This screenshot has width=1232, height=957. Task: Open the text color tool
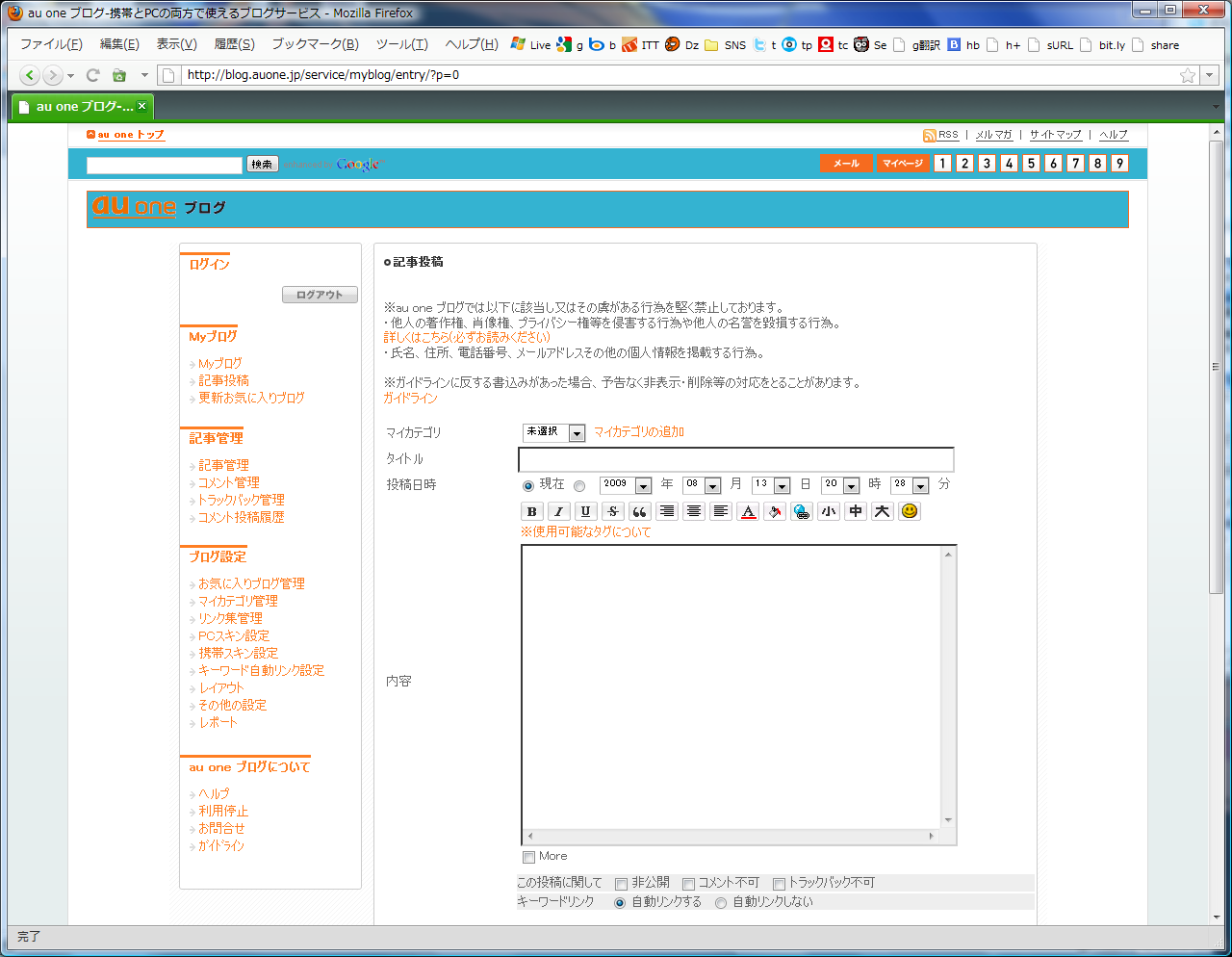pos(748,511)
